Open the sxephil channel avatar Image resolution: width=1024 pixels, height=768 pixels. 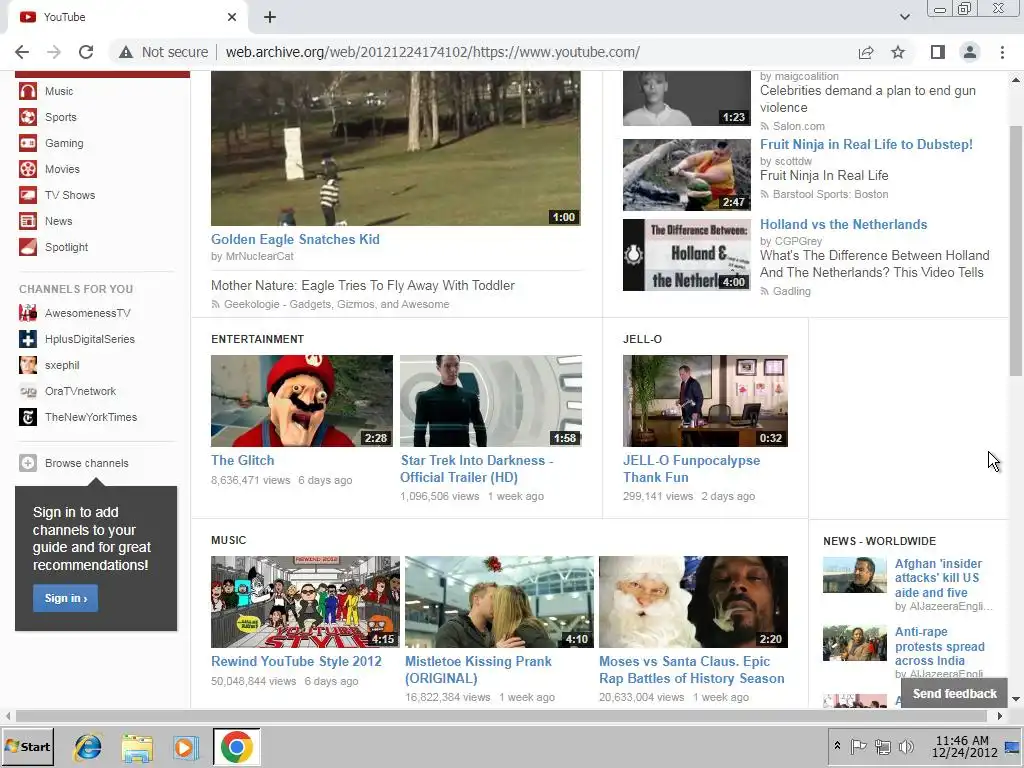tap(27, 365)
